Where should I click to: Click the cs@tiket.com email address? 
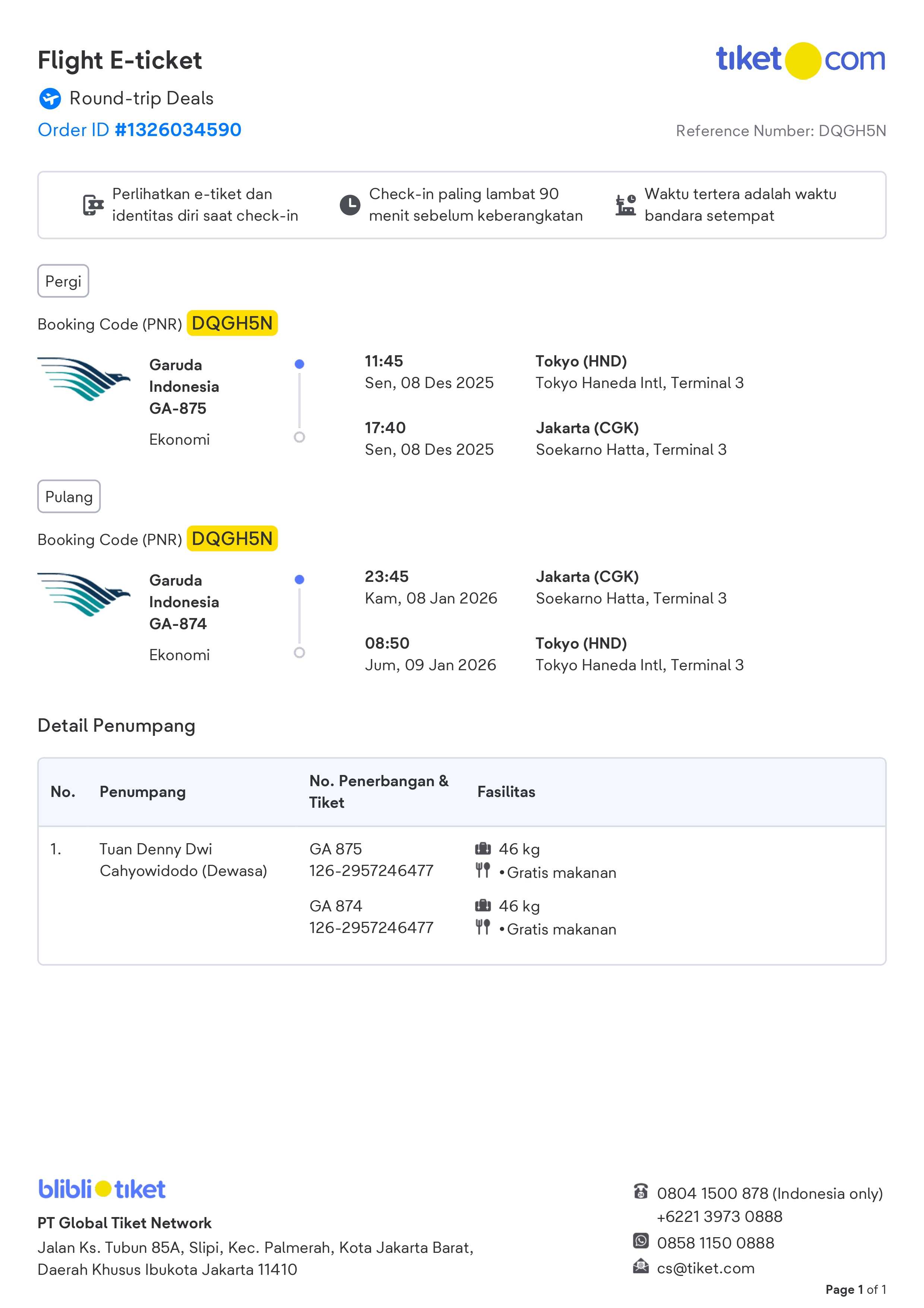[705, 1268]
